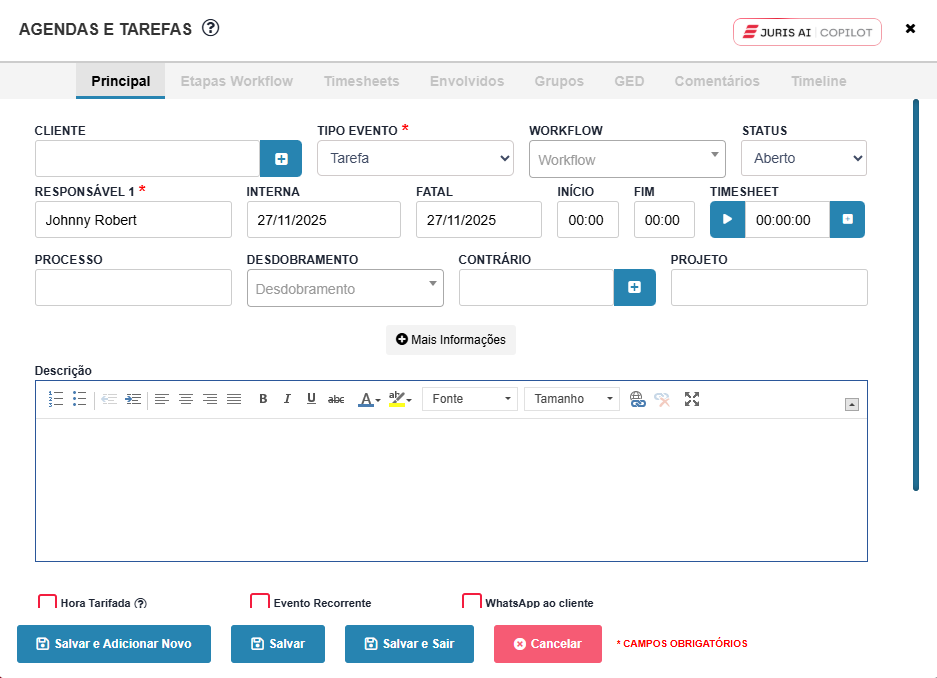Image resolution: width=937 pixels, height=678 pixels.
Task: Click the Mais Informações button
Action: (x=450, y=340)
